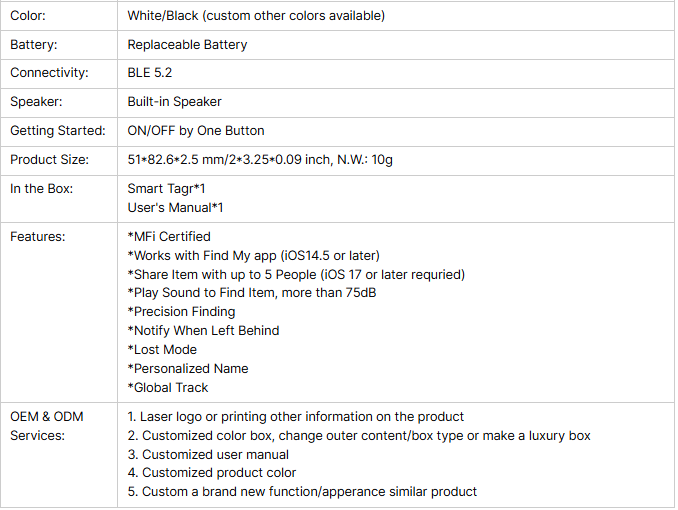Viewport: 678px width, 510px height.
Task: Click 'Built-in Speaker' text
Action: 174,102
